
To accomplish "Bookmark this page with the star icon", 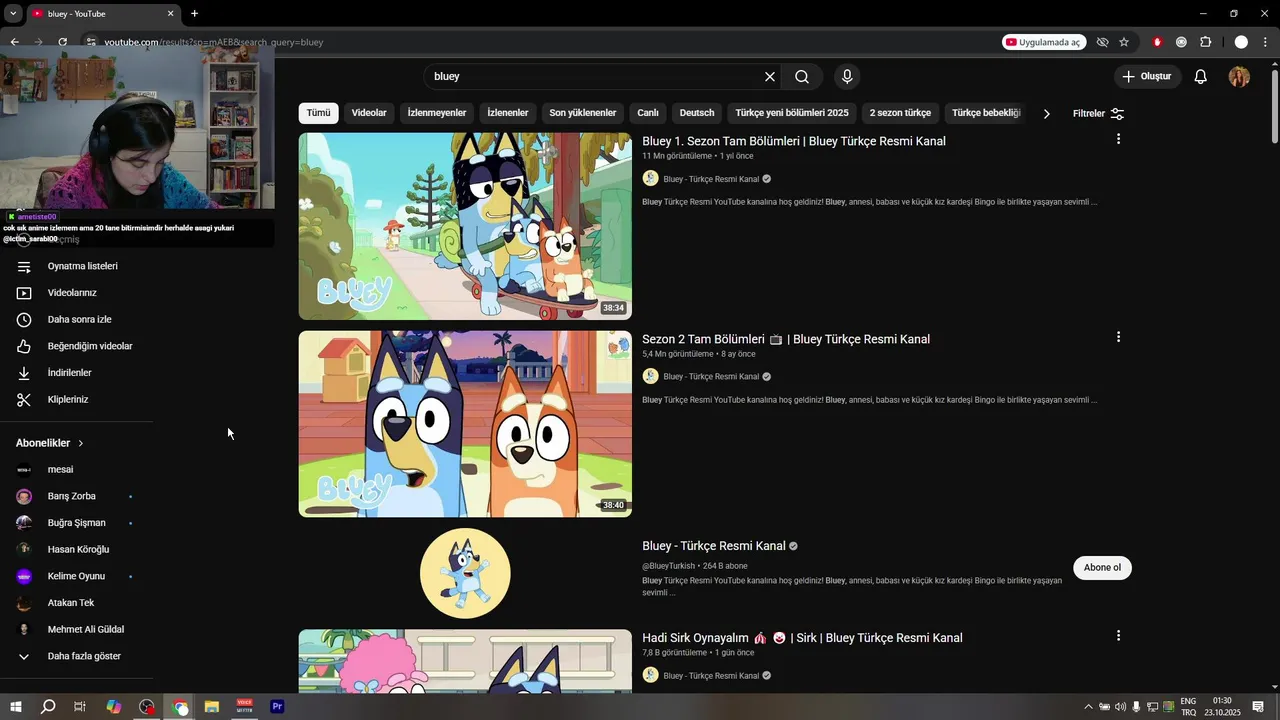I will (1124, 42).
